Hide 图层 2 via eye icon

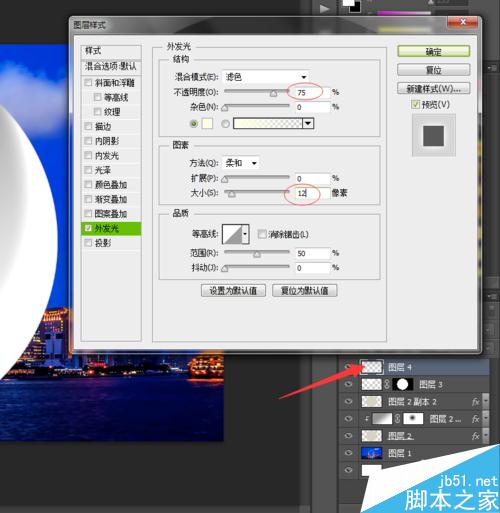point(349,436)
